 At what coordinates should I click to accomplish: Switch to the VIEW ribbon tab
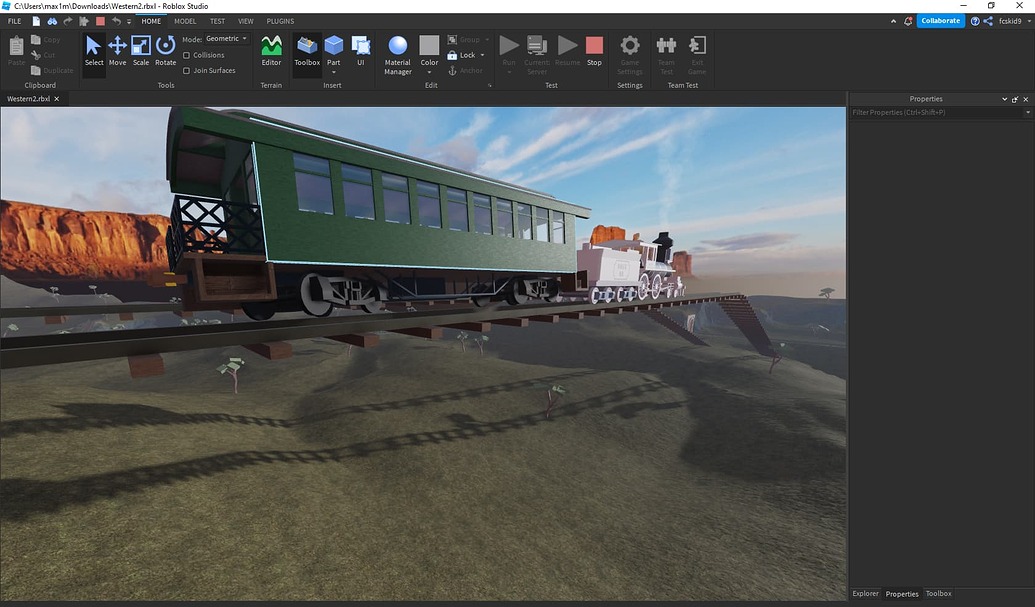click(246, 21)
